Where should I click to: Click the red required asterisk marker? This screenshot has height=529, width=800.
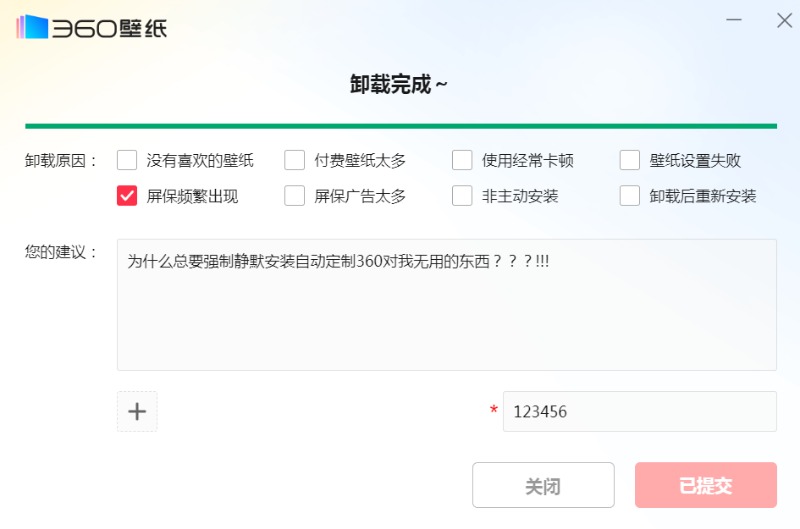(493, 410)
